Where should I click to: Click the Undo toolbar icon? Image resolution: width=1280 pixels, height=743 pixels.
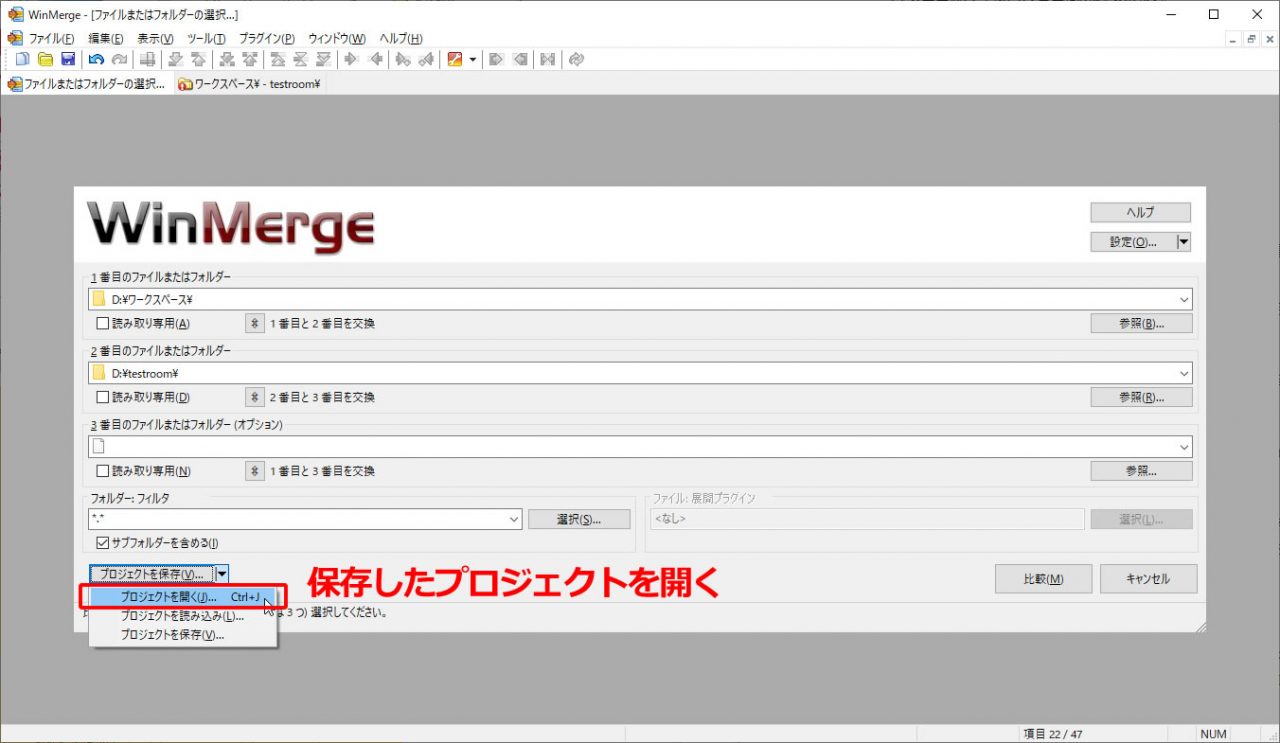click(96, 59)
